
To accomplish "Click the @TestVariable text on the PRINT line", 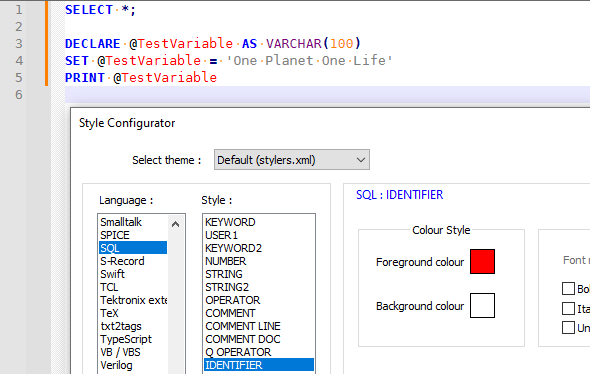I will 165,78.
